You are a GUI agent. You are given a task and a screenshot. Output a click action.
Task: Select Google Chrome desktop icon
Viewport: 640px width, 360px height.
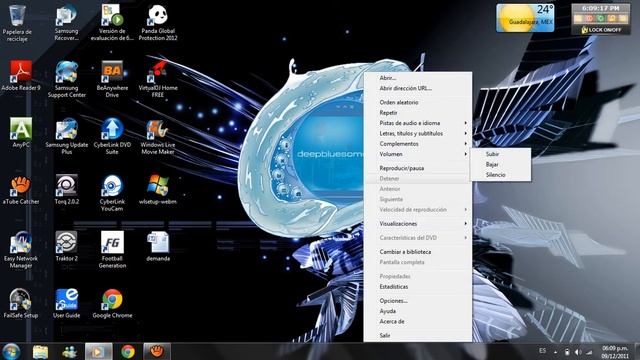click(x=112, y=304)
